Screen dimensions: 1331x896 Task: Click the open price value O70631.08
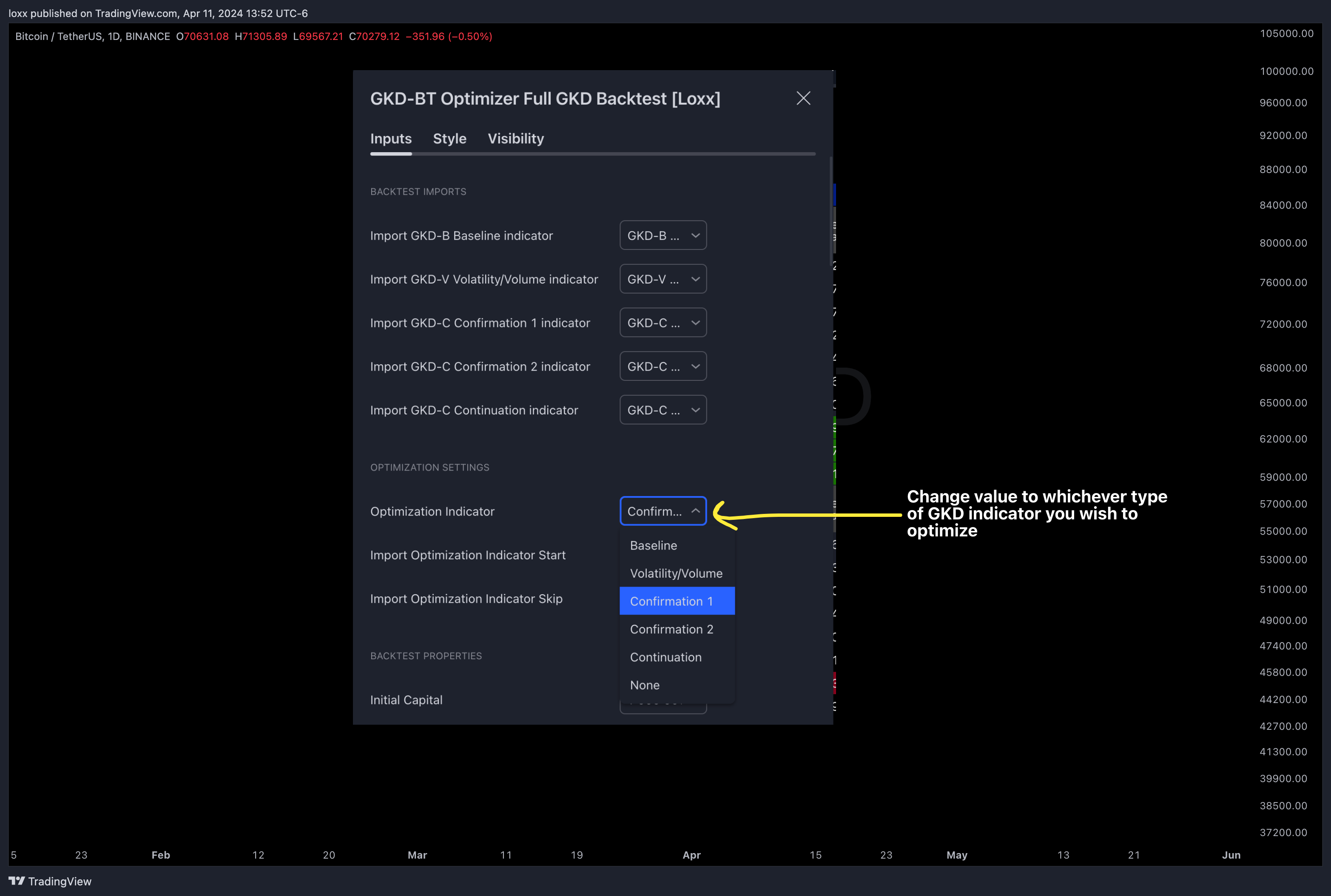tap(202, 37)
